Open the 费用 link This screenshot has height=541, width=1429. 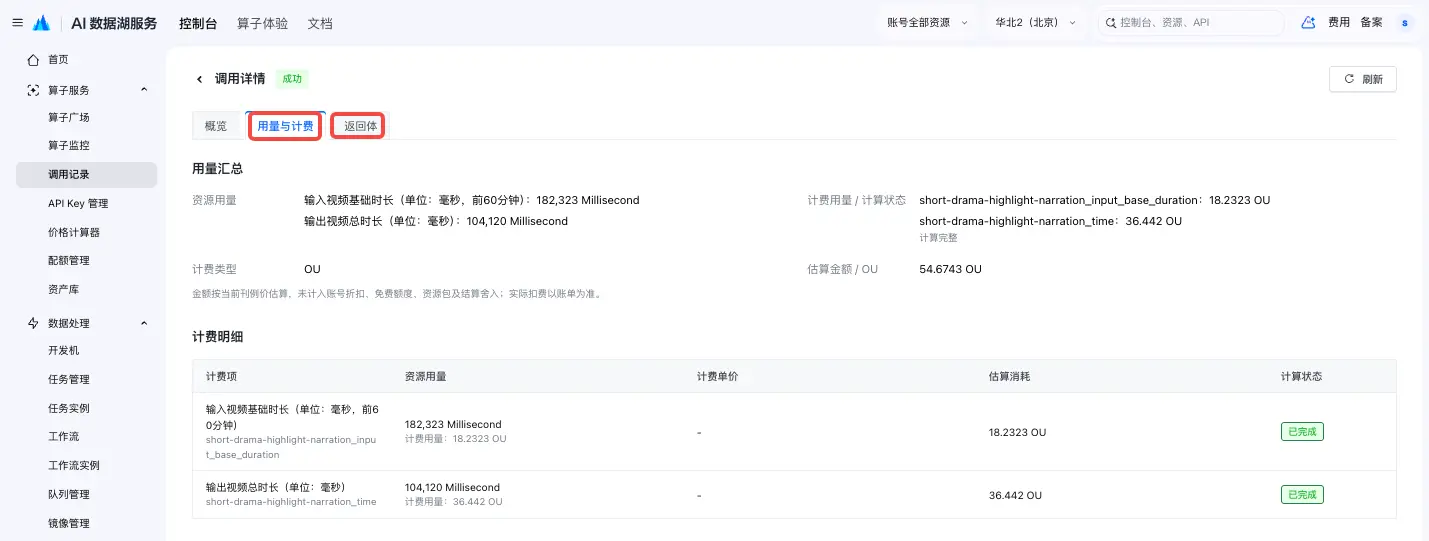[x=1338, y=22]
